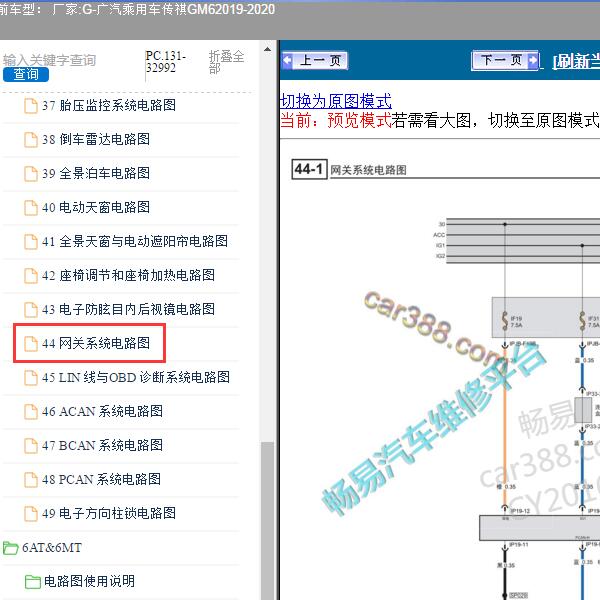Image resolution: width=600 pixels, height=600 pixels.
Task: Click the right arrow icon on 下一页
Action: pyautogui.click(x=532, y=60)
